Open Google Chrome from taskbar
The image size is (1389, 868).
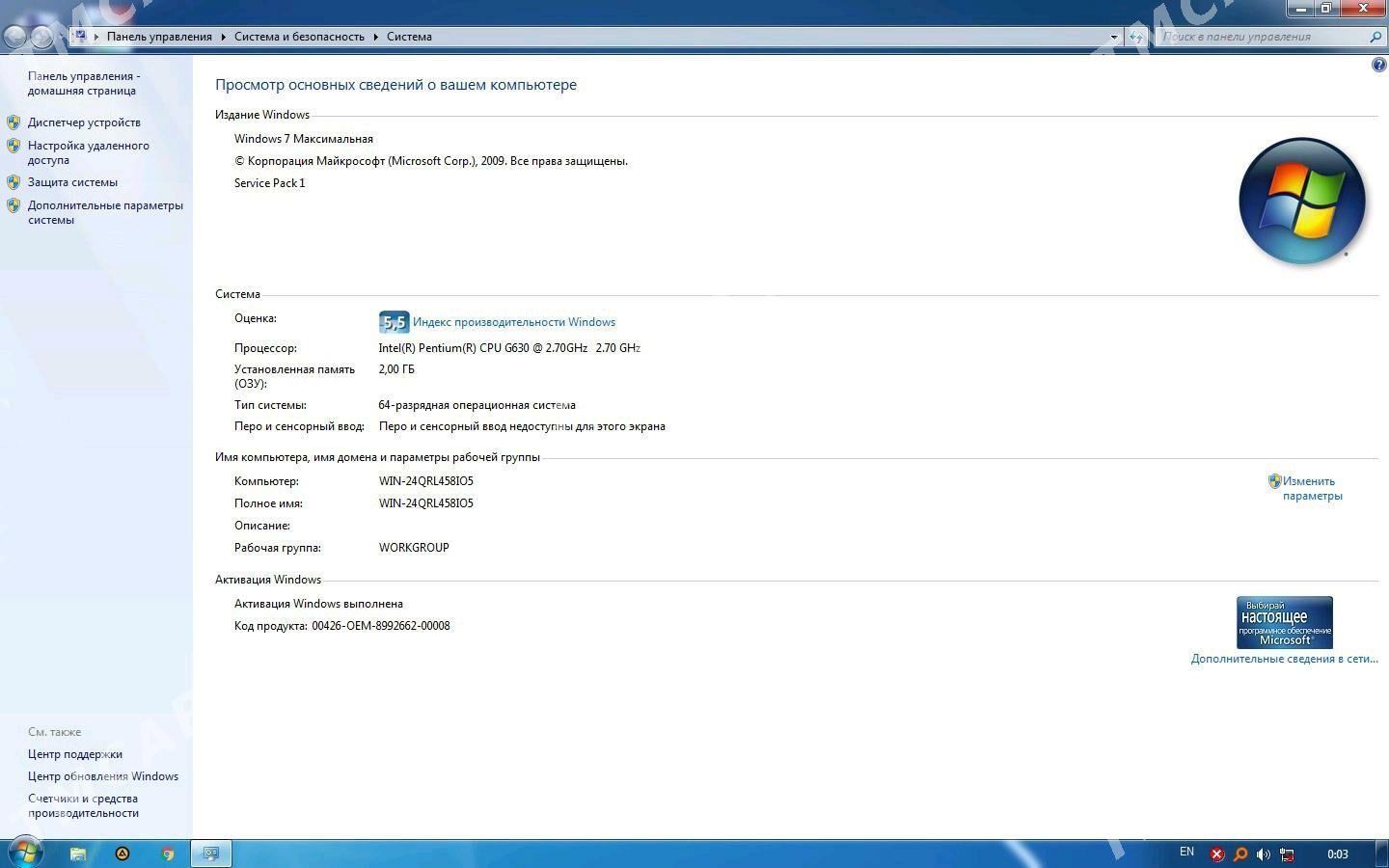tap(168, 854)
